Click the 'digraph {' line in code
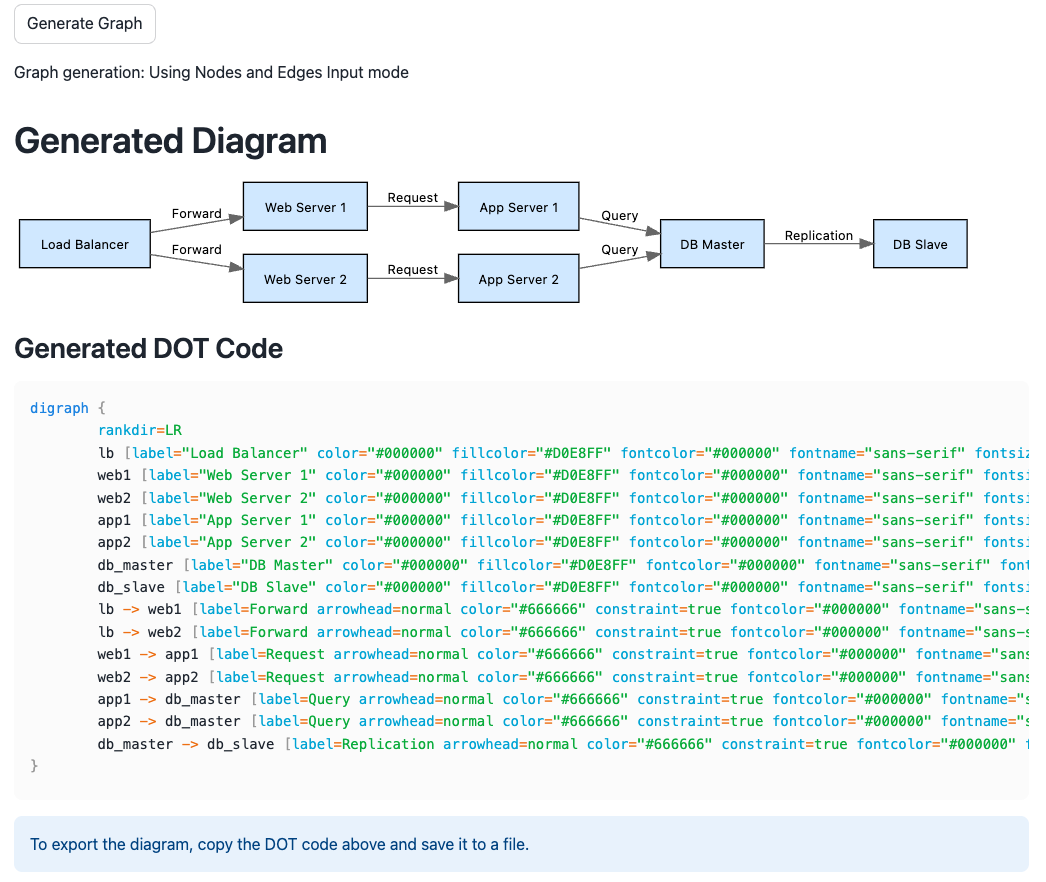Screen dimensions: 1046x882 click(67, 408)
